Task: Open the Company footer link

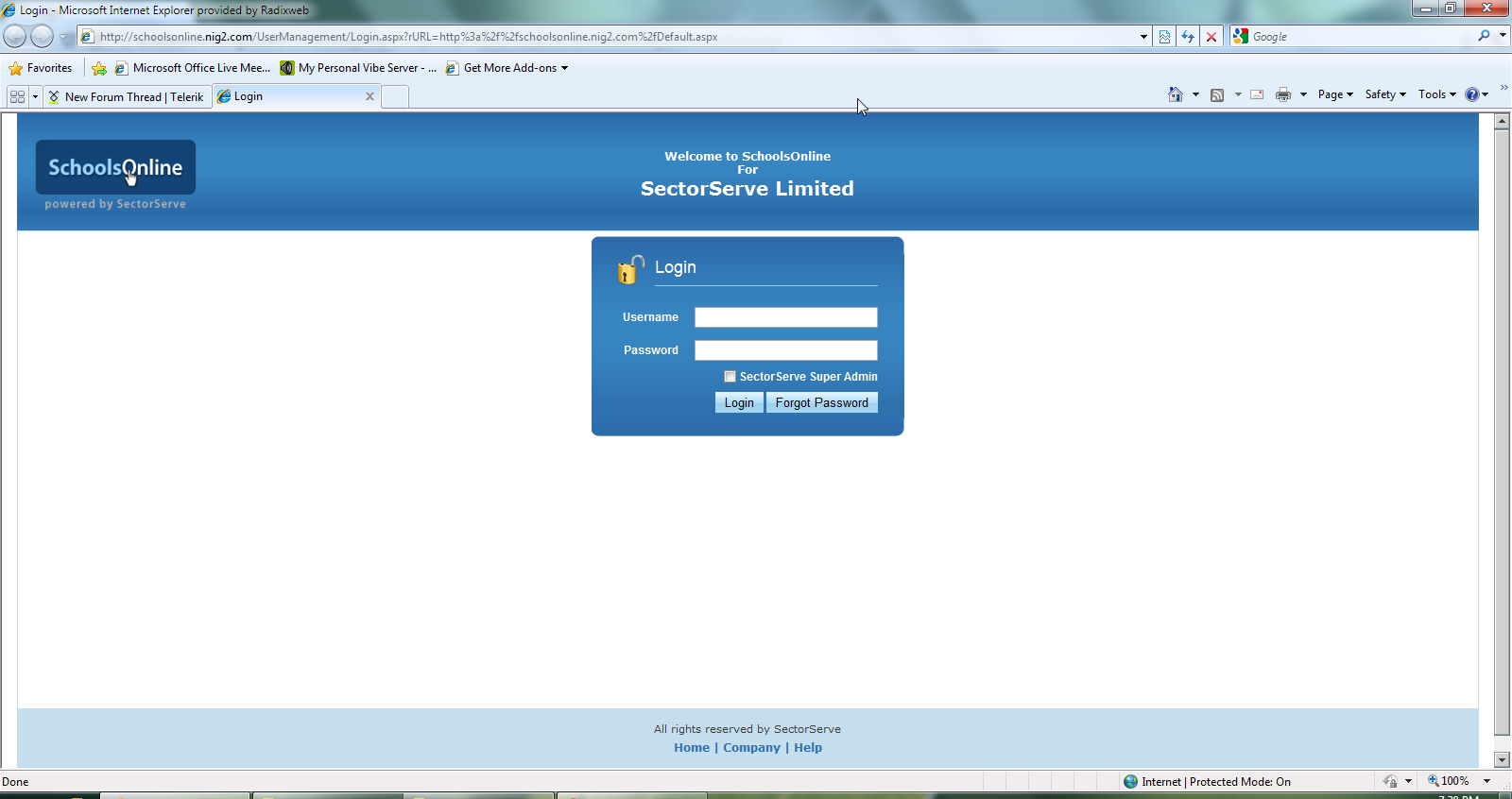Action: click(x=752, y=747)
